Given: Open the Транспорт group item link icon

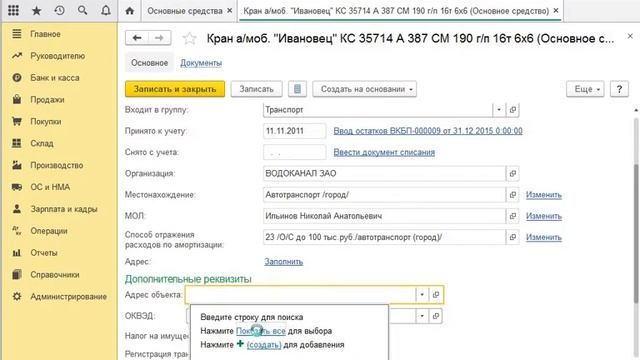Looking at the screenshot, I should pyautogui.click(x=513, y=110).
